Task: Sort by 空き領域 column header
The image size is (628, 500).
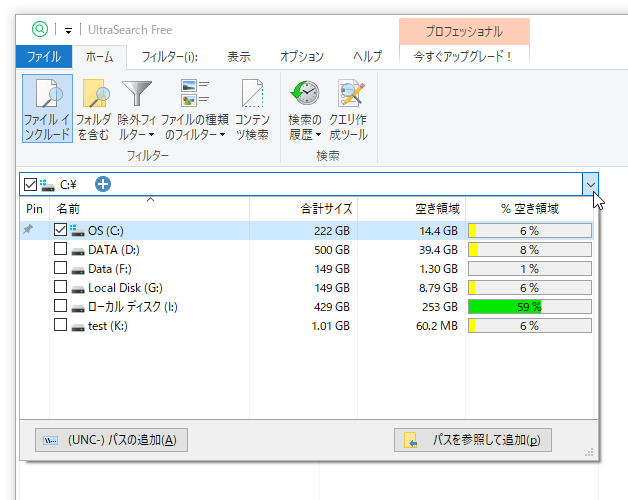Action: pos(412,209)
